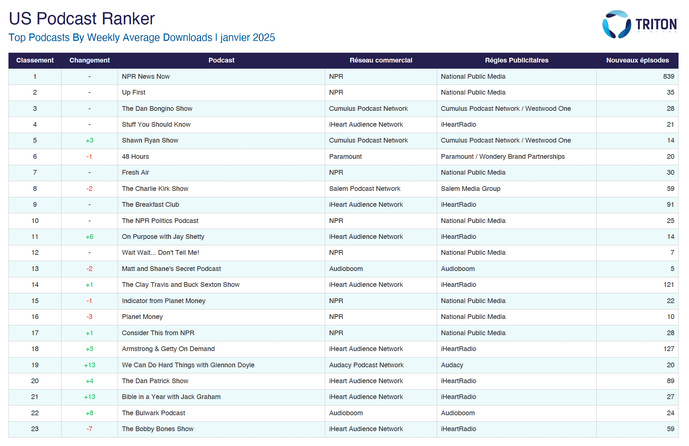The width and height of the screenshot is (689, 446).
Task: Click the Règles Publicitaires column header
Action: coord(516,60)
